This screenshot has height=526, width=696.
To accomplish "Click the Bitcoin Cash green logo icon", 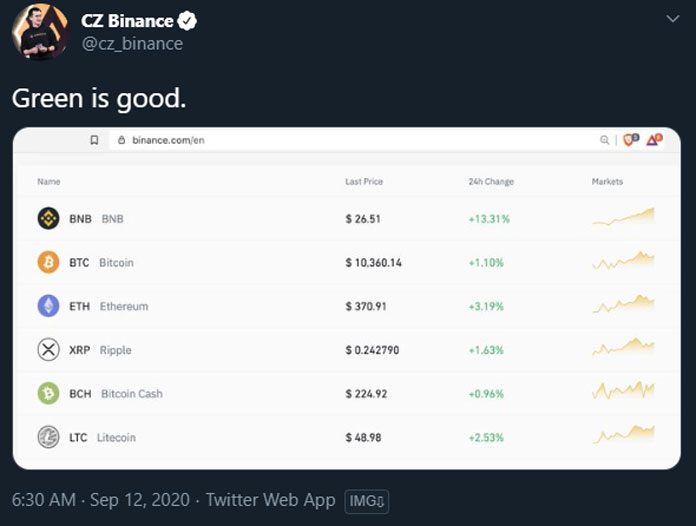I will [x=48, y=393].
